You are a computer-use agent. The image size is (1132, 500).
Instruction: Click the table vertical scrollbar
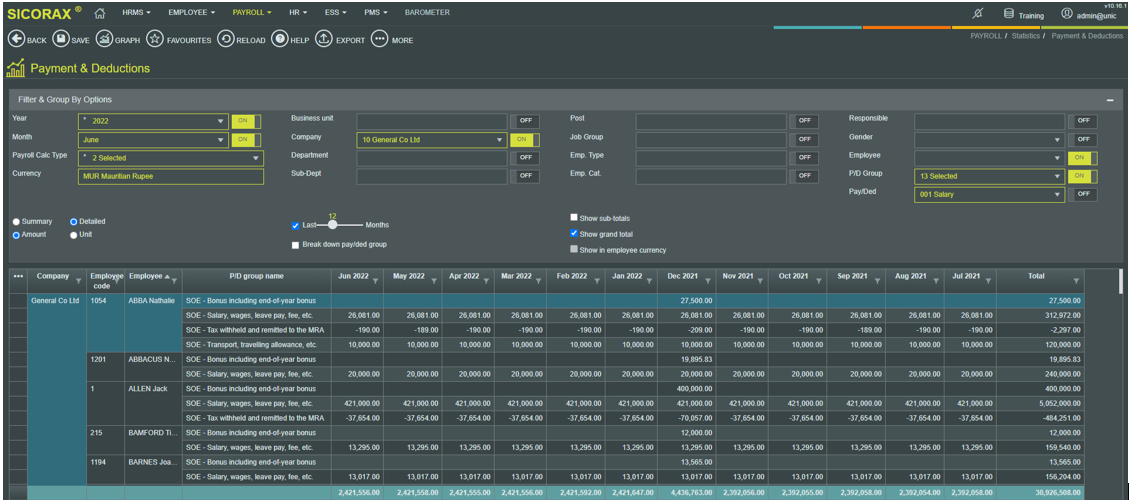point(1120,282)
